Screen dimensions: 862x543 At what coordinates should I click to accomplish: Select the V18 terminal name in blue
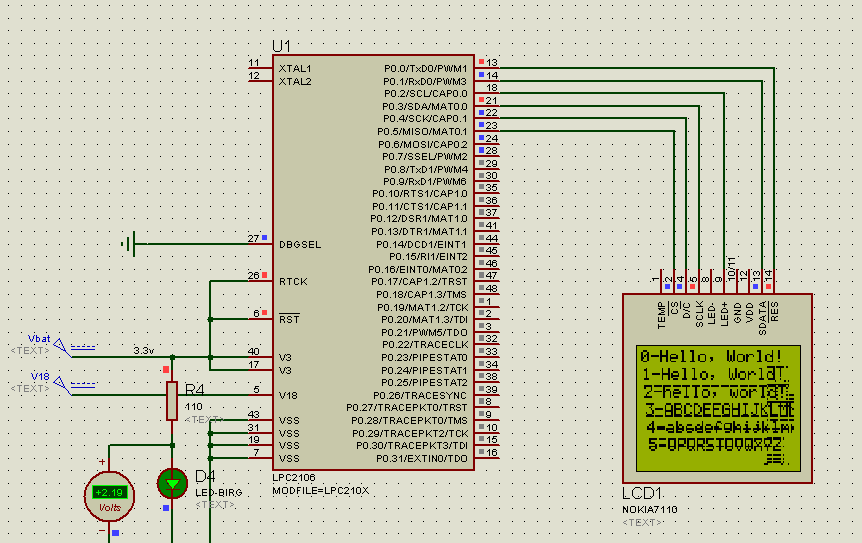pos(40,376)
